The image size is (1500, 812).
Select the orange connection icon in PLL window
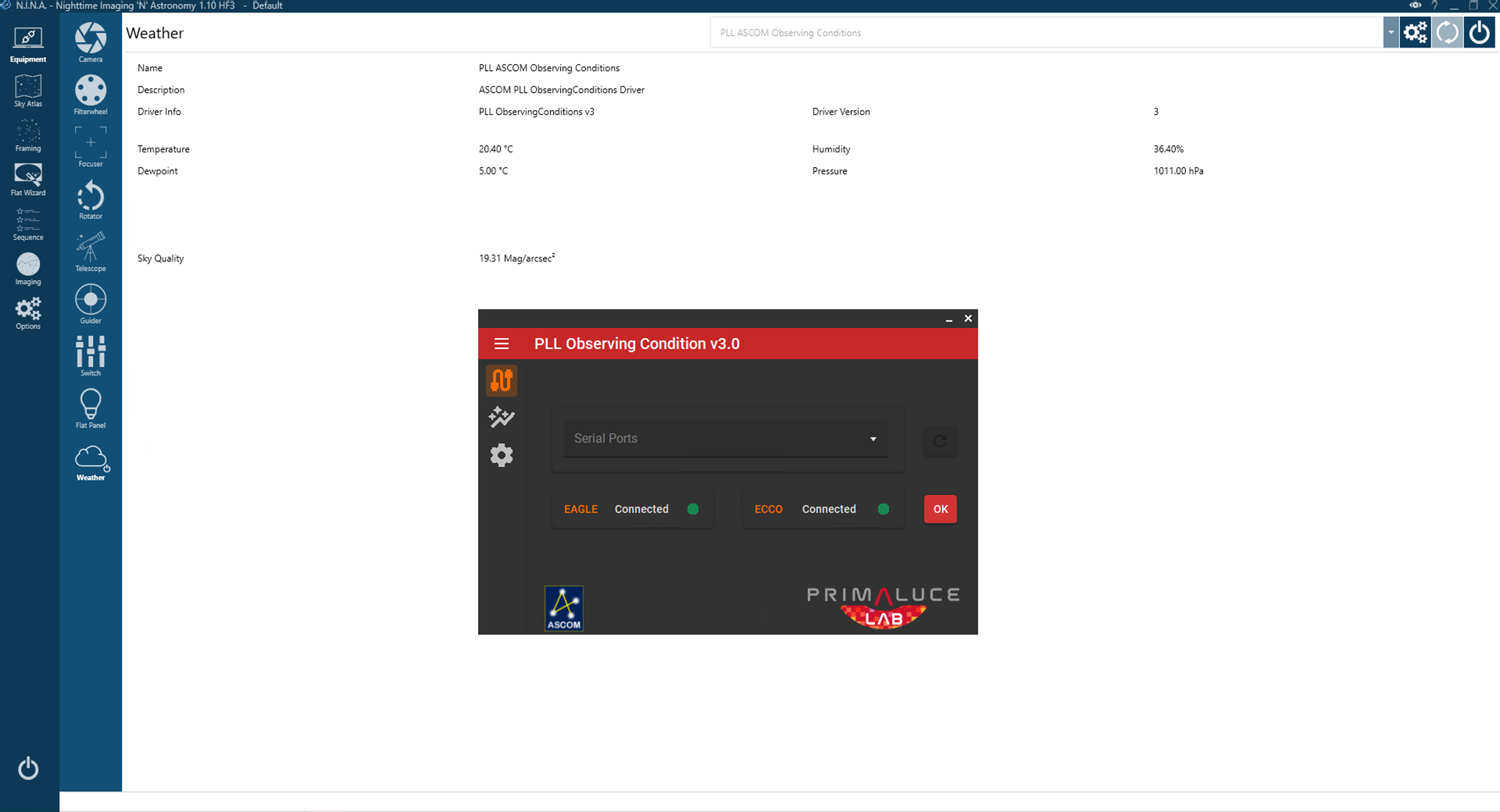(502, 380)
